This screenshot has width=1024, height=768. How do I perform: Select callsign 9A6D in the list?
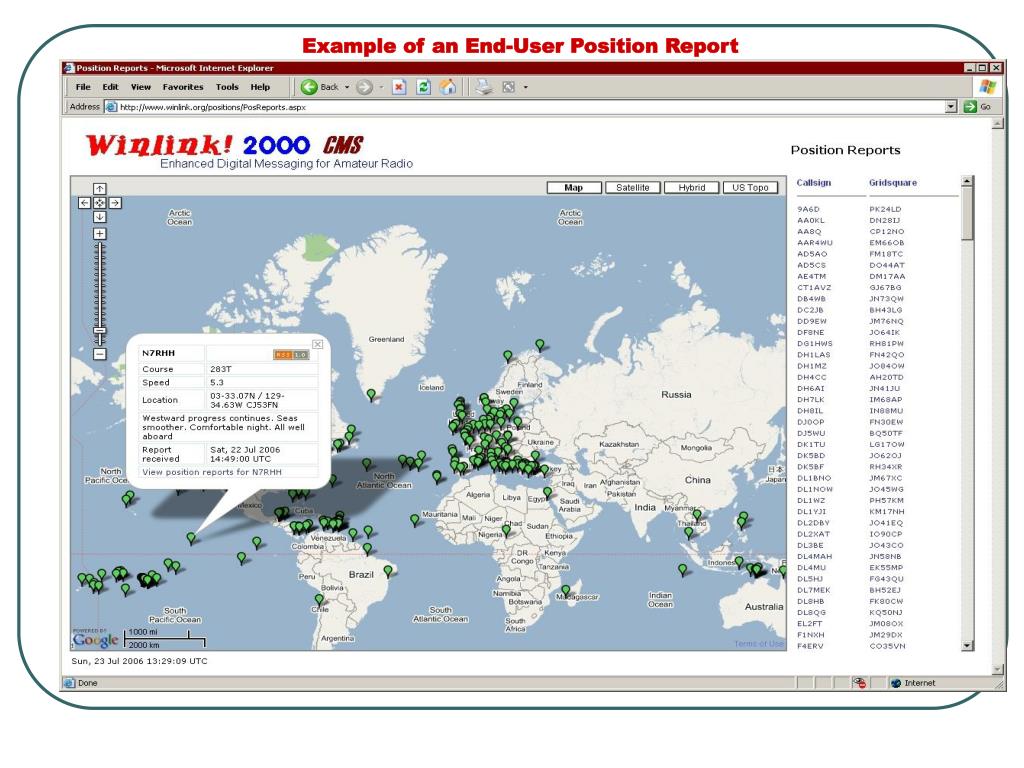pos(808,209)
